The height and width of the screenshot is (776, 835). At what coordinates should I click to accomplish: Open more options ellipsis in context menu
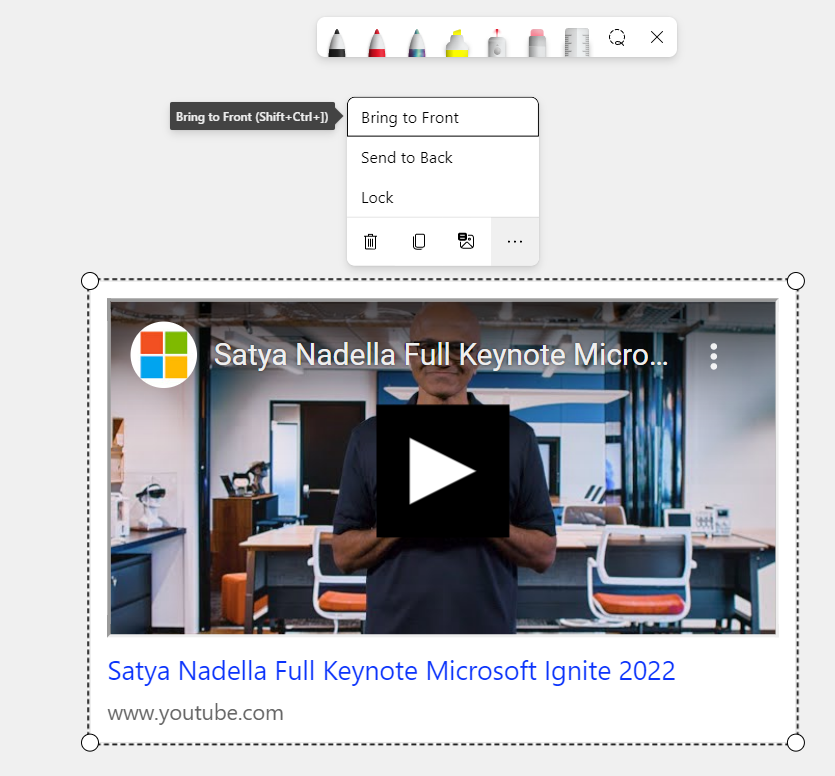click(x=514, y=242)
